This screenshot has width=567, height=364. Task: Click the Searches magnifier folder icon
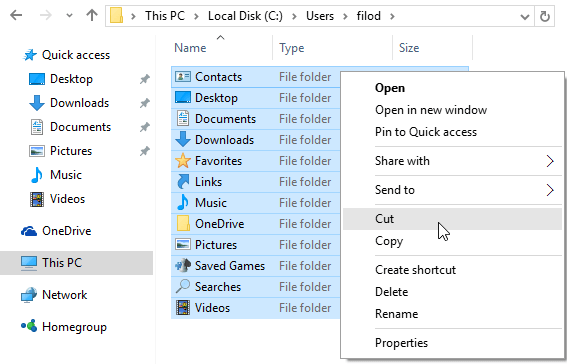(183, 287)
